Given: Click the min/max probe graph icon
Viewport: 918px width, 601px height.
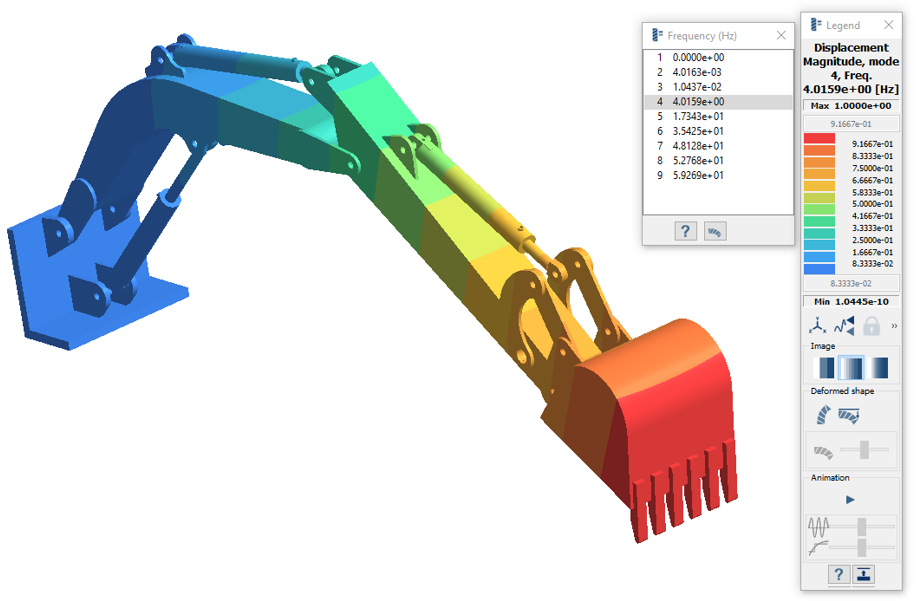Looking at the screenshot, I should [845, 325].
